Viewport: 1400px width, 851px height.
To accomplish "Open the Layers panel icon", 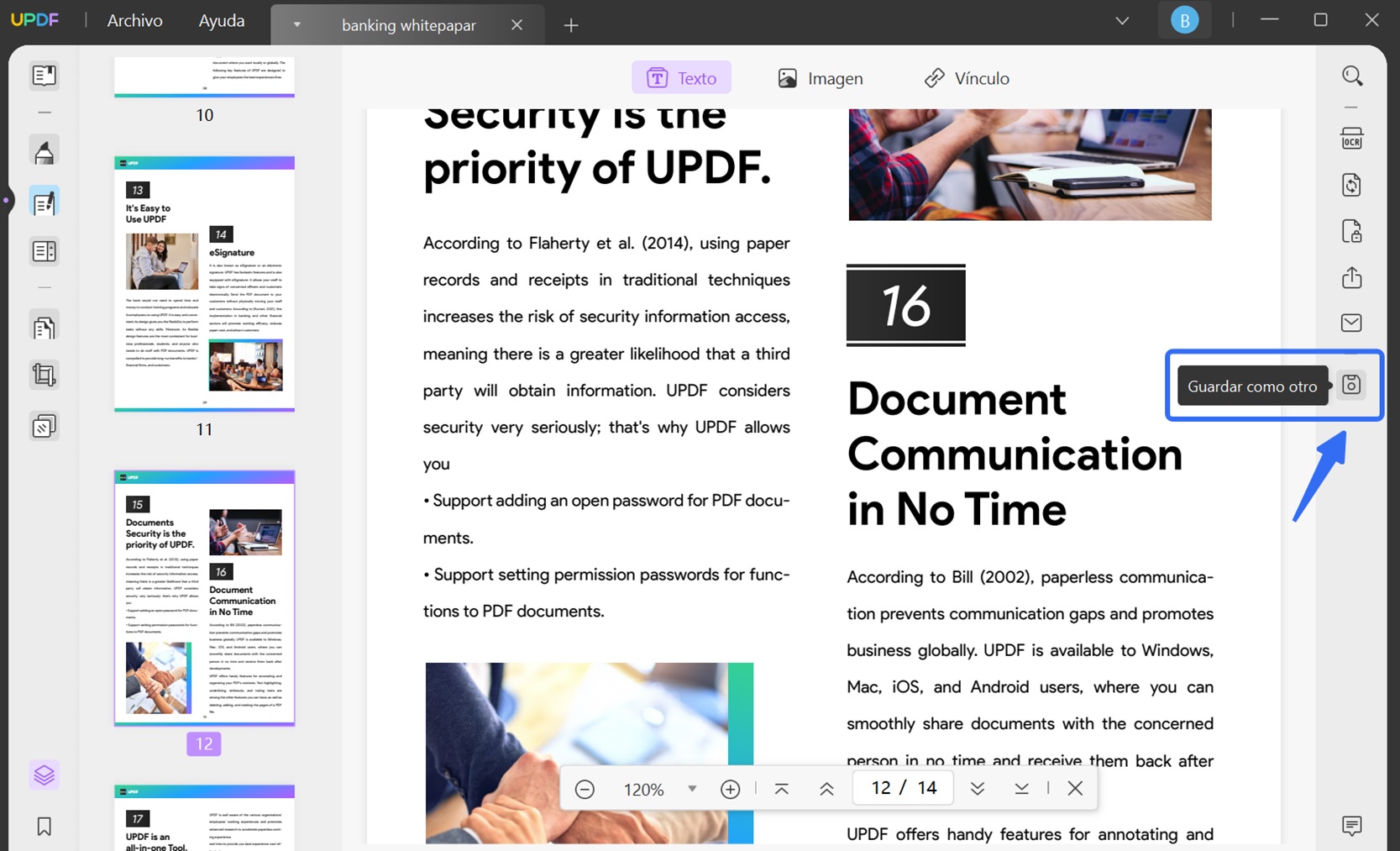I will point(44,775).
